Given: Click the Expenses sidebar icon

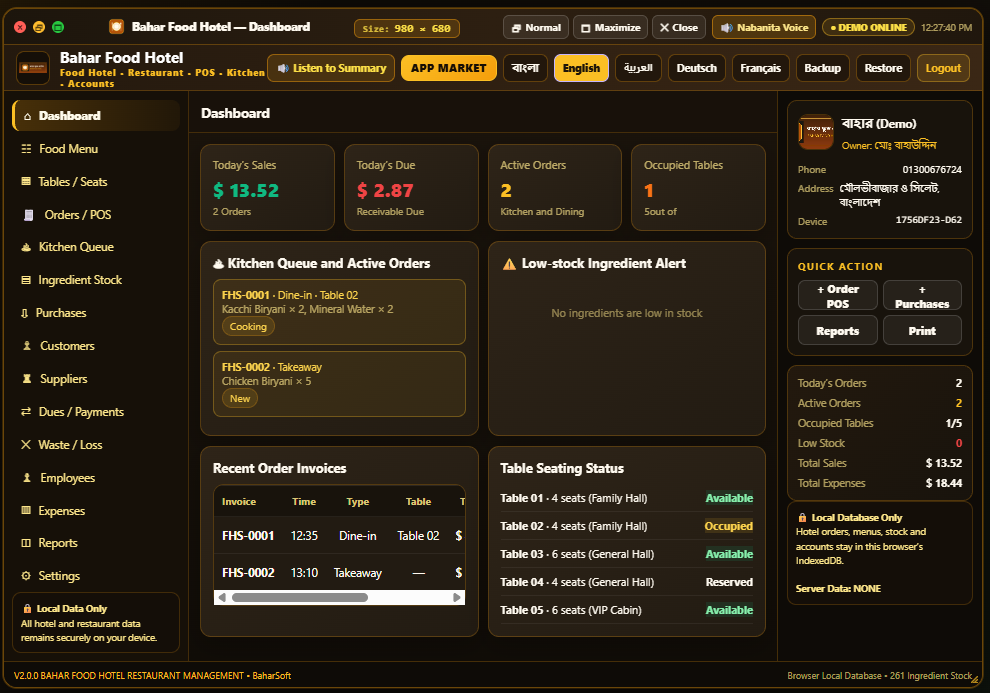Looking at the screenshot, I should (26, 511).
